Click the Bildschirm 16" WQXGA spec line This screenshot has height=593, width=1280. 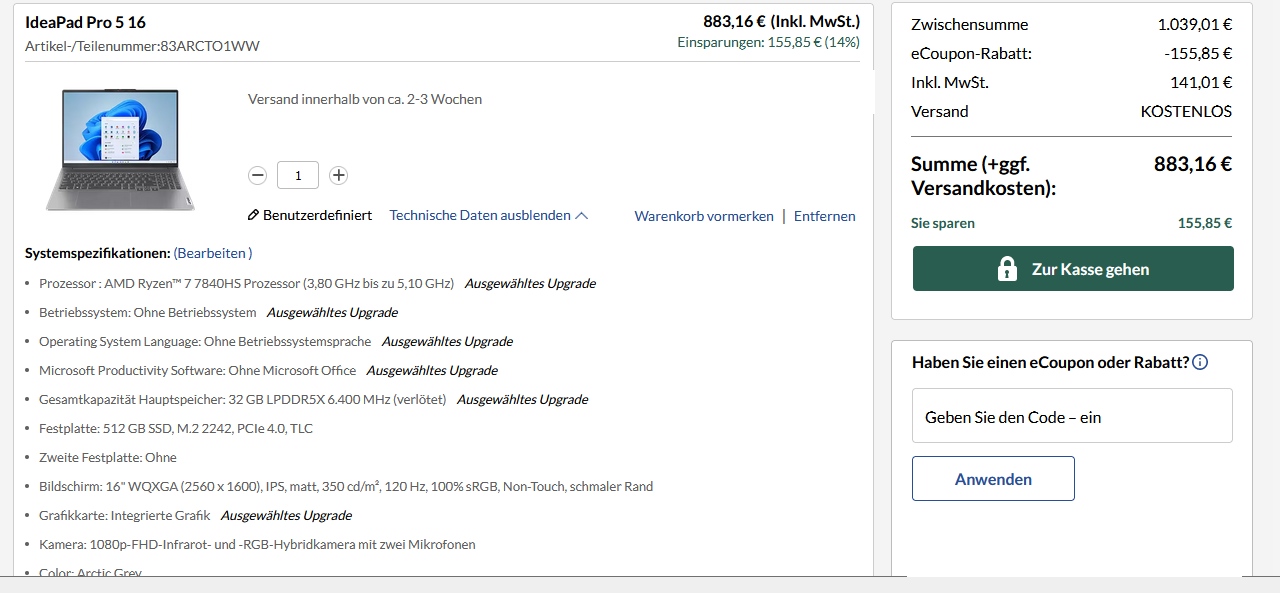(x=346, y=486)
